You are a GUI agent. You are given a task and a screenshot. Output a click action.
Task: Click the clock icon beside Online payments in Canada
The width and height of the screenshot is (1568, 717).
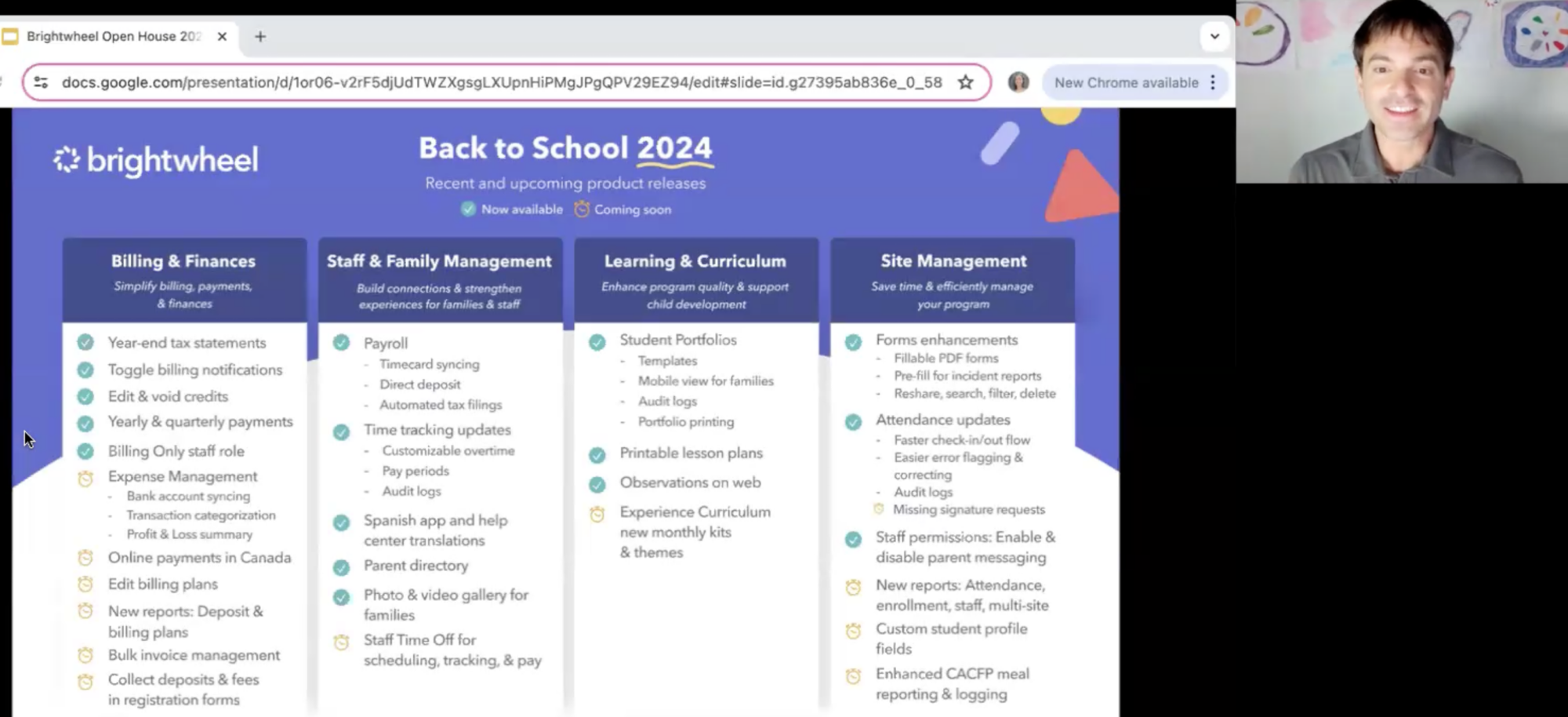(85, 558)
